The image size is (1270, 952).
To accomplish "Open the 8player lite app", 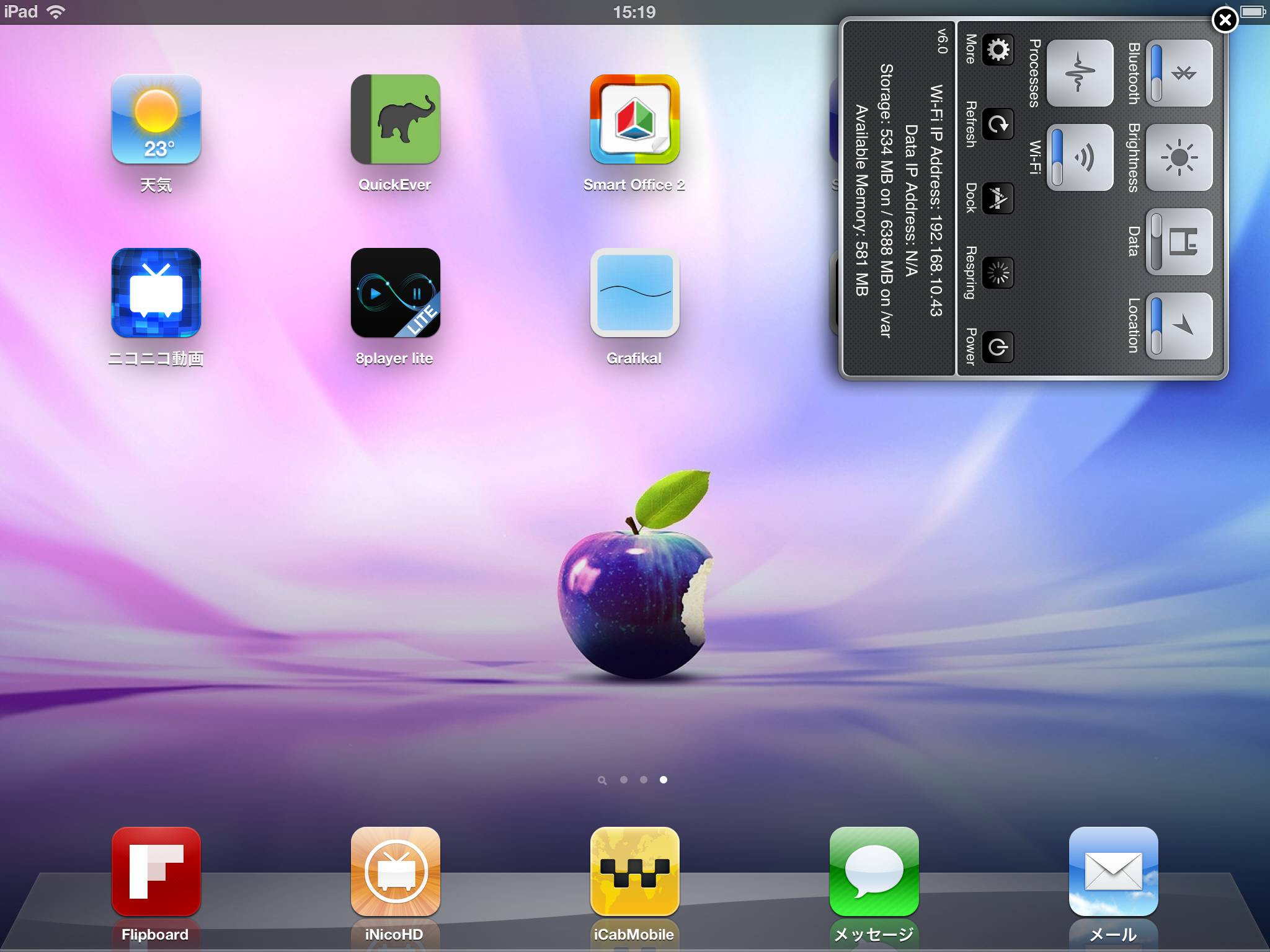I will click(396, 293).
